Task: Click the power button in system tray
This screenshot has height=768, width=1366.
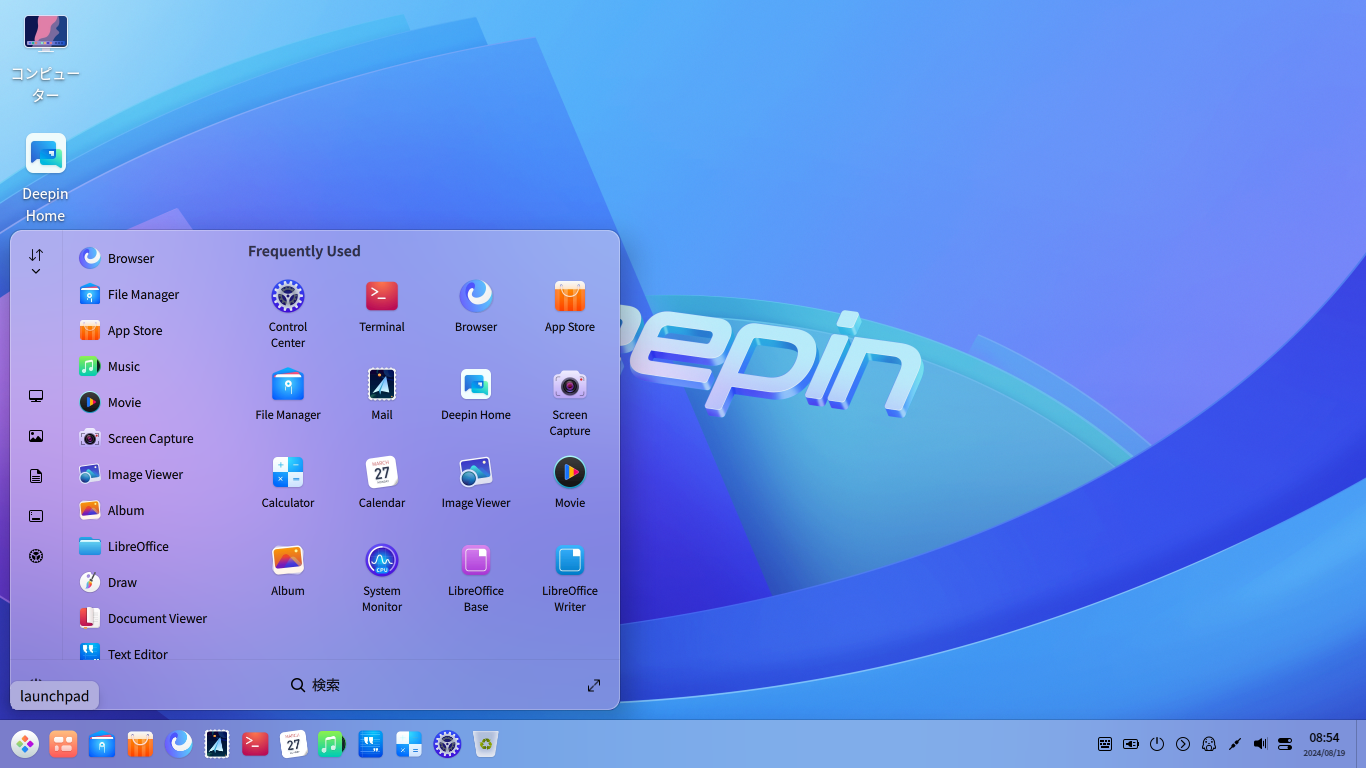Action: point(1156,744)
